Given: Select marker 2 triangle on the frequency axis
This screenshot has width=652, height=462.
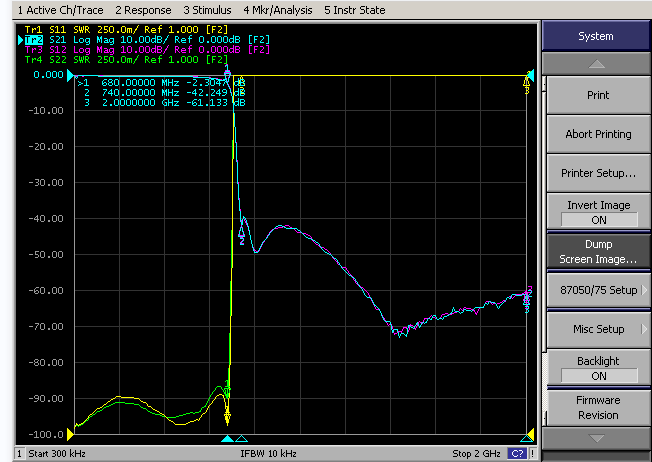Looking at the screenshot, I should coord(242,439).
